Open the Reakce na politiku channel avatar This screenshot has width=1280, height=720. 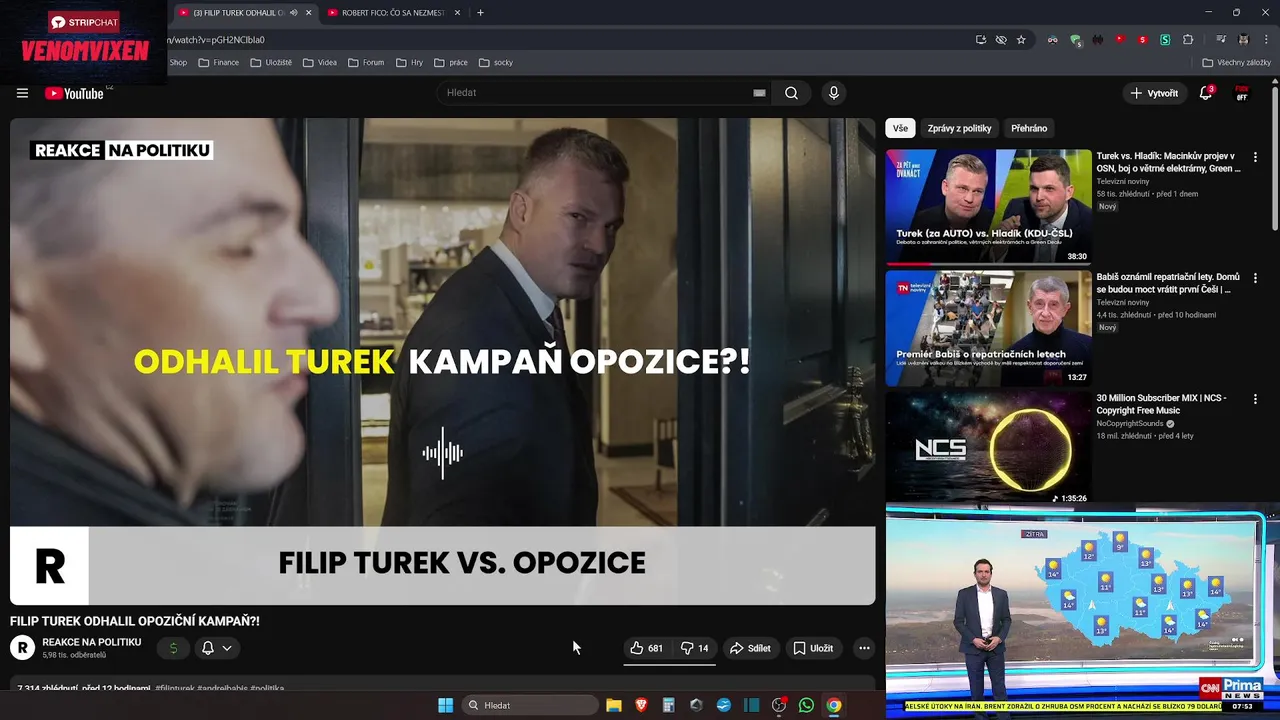(22, 648)
